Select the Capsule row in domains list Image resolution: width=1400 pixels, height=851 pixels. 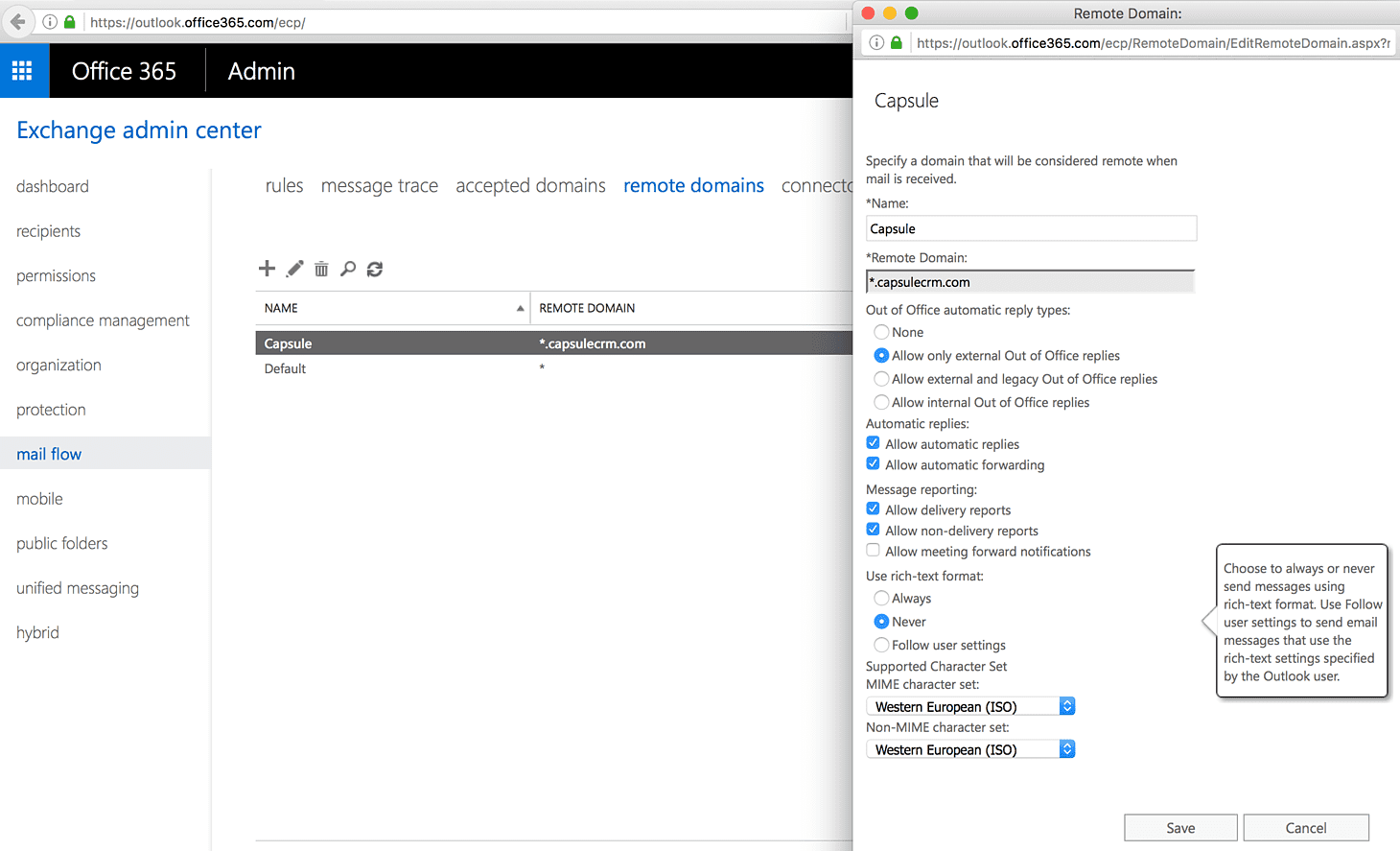click(553, 343)
